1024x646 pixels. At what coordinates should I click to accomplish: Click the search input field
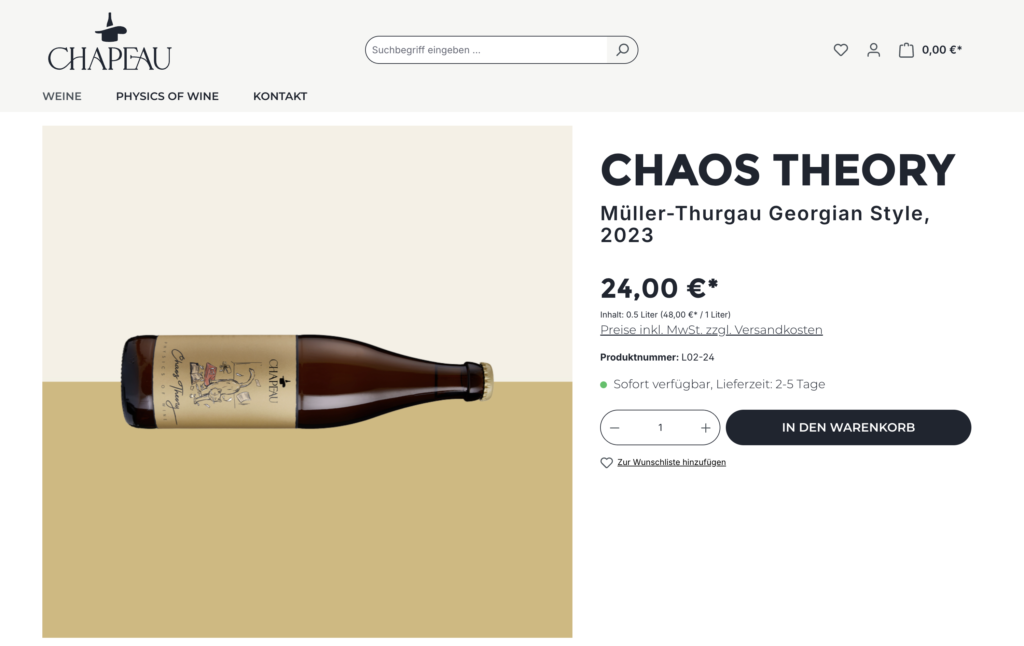[480, 49]
